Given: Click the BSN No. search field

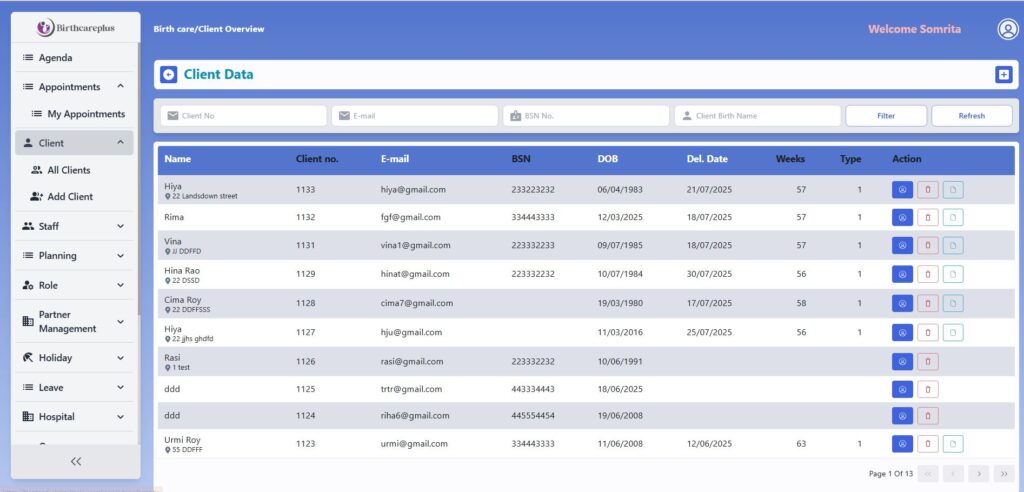Looking at the screenshot, I should click(586, 116).
